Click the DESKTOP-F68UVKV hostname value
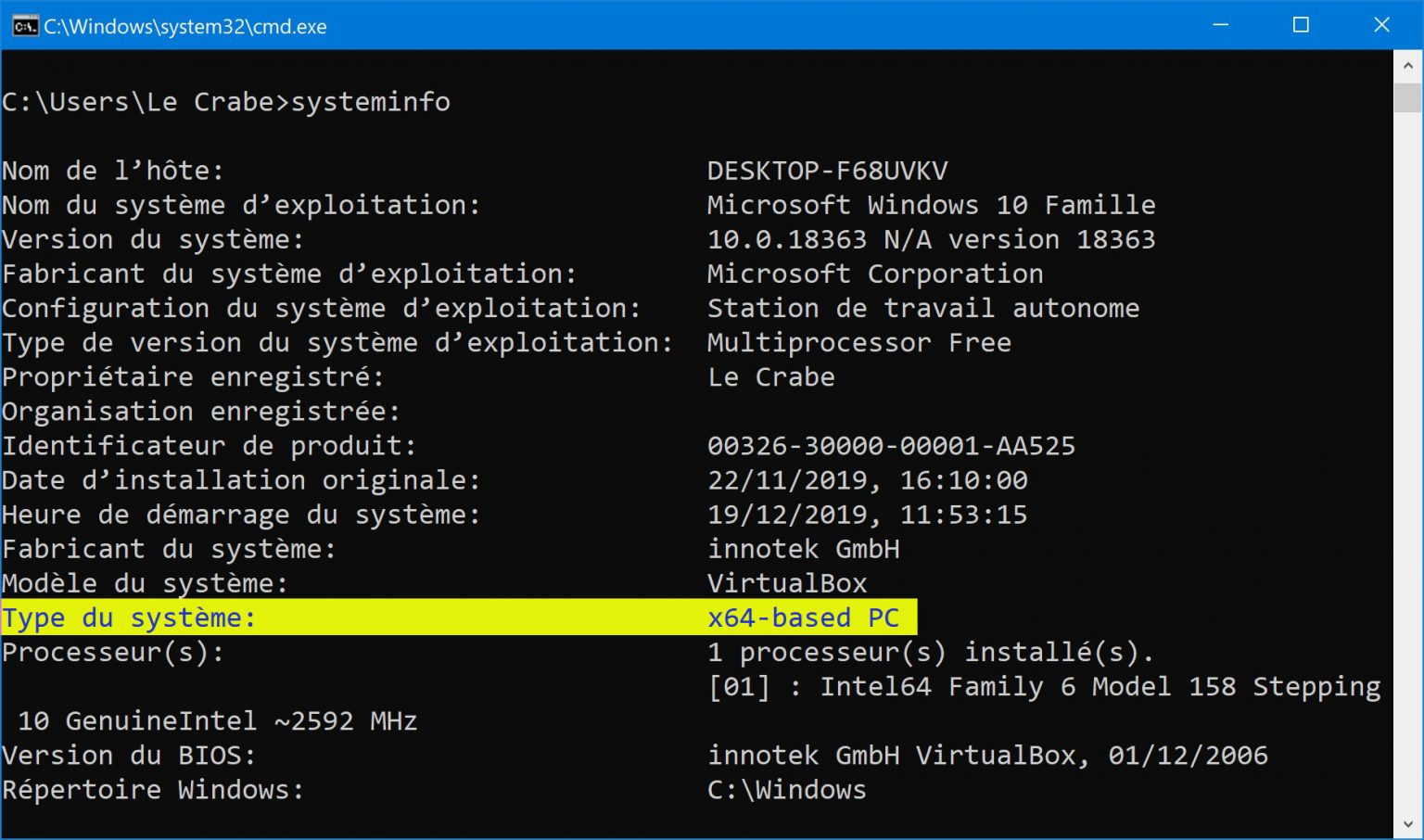This screenshot has height=840, width=1424. pyautogui.click(x=828, y=170)
